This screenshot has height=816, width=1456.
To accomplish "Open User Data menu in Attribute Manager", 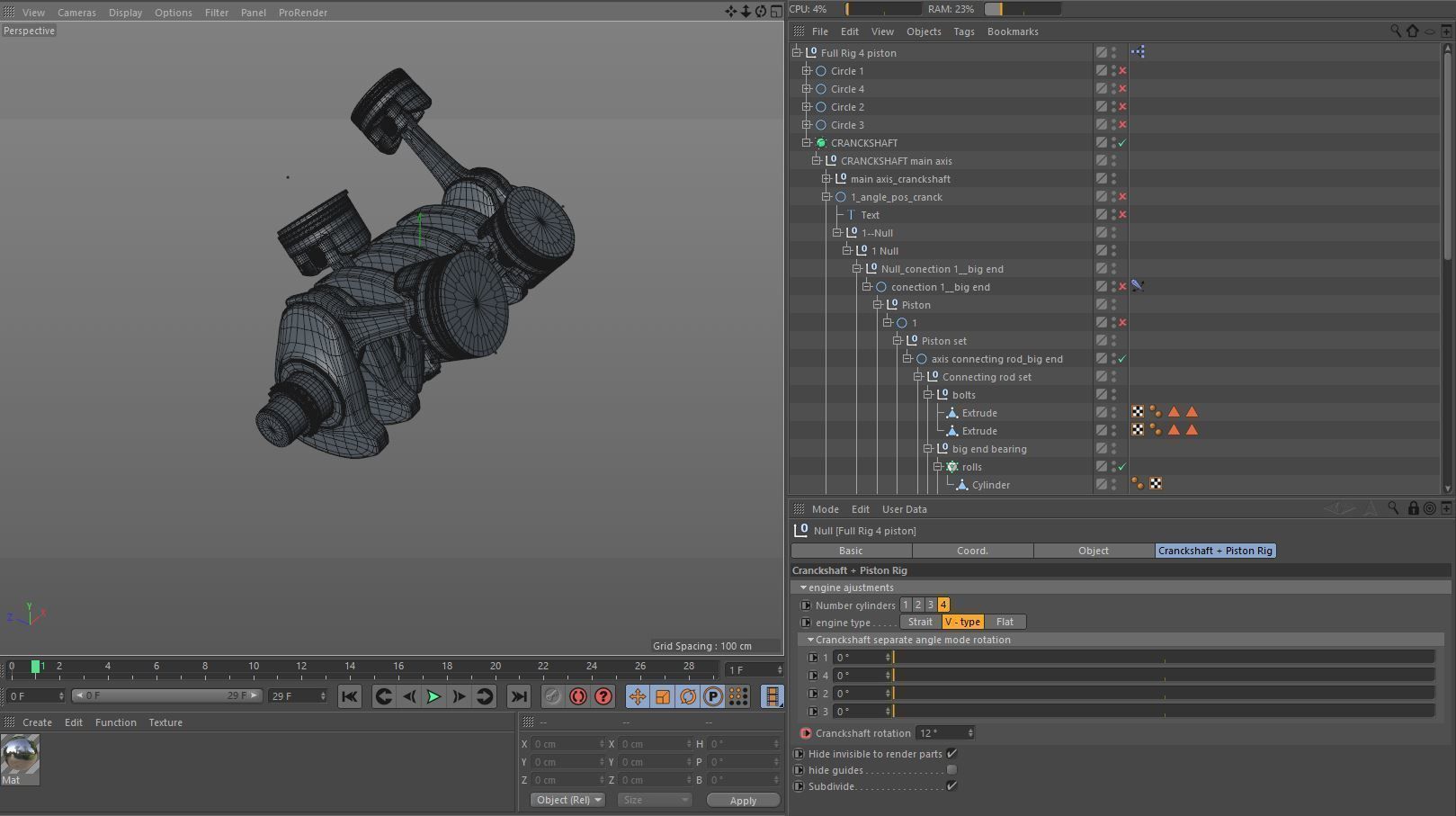I will 904,509.
